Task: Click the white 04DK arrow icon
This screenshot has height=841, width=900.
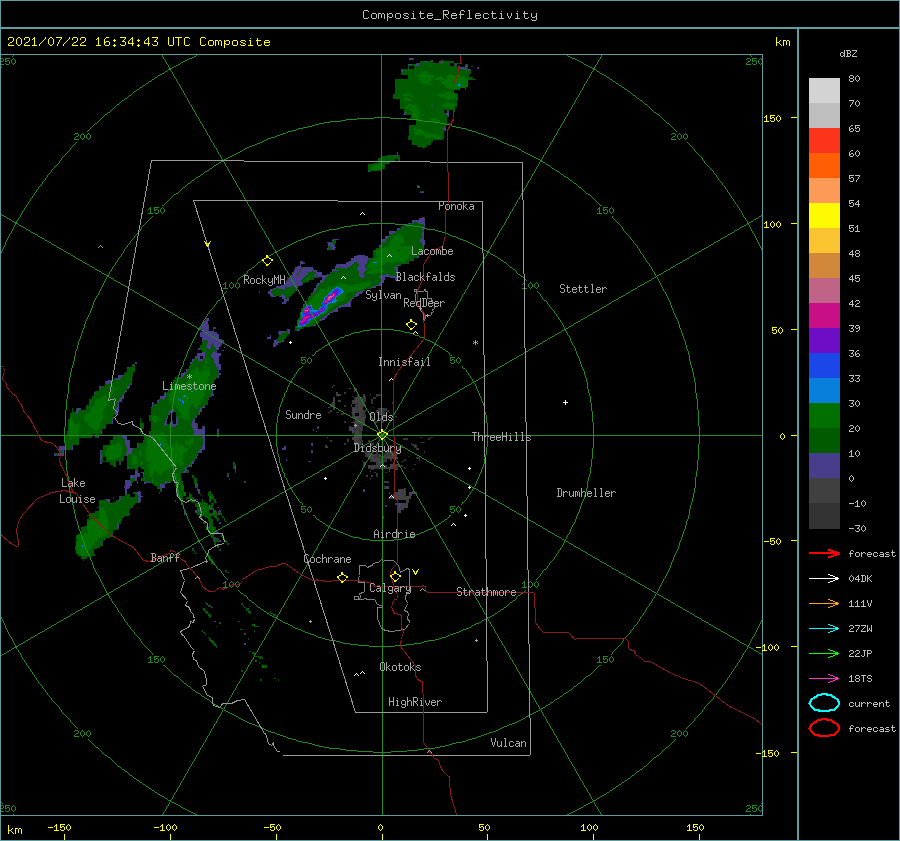Action: [824, 579]
